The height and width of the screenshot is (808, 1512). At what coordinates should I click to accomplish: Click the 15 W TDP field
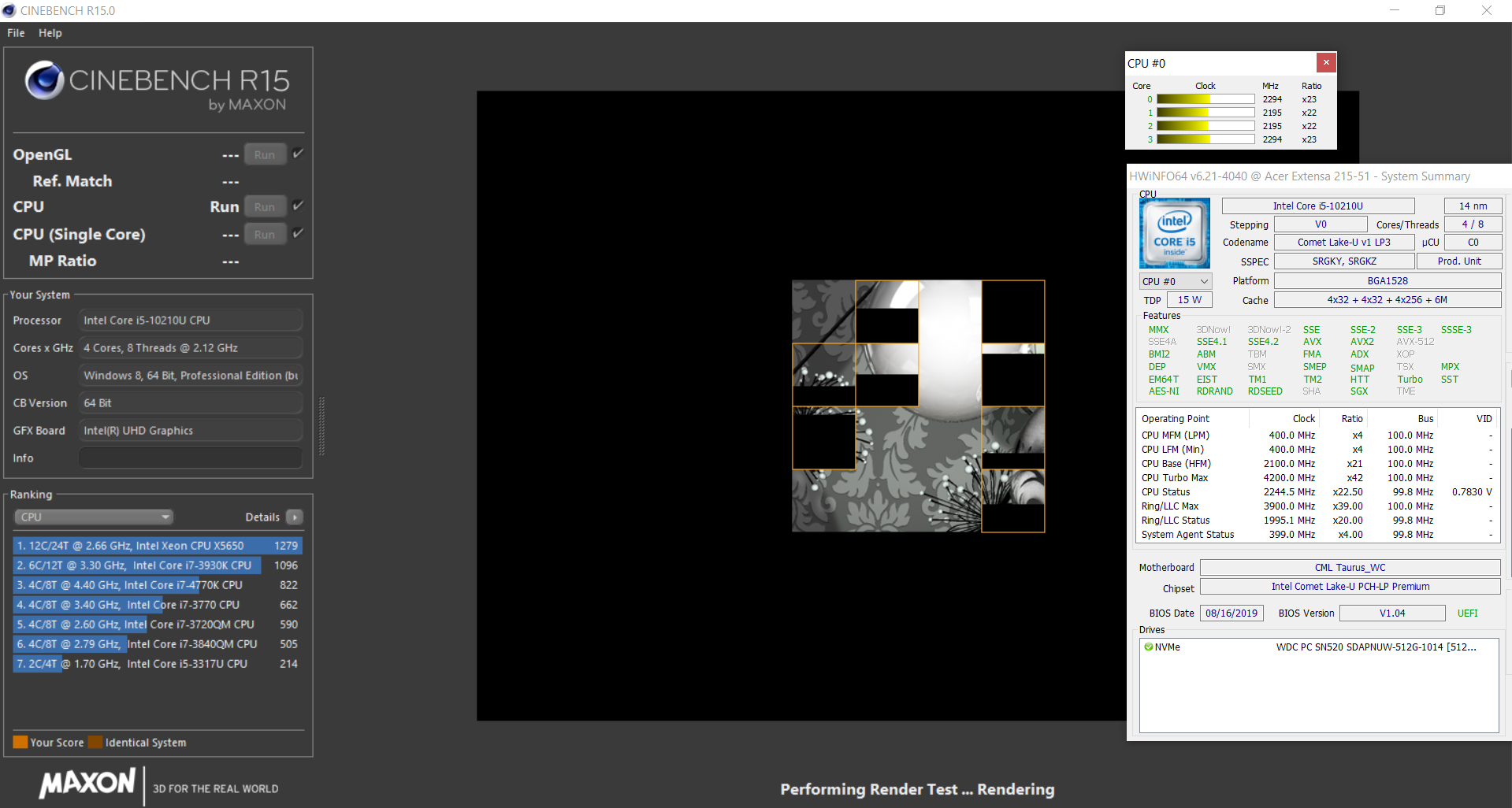(x=1190, y=300)
